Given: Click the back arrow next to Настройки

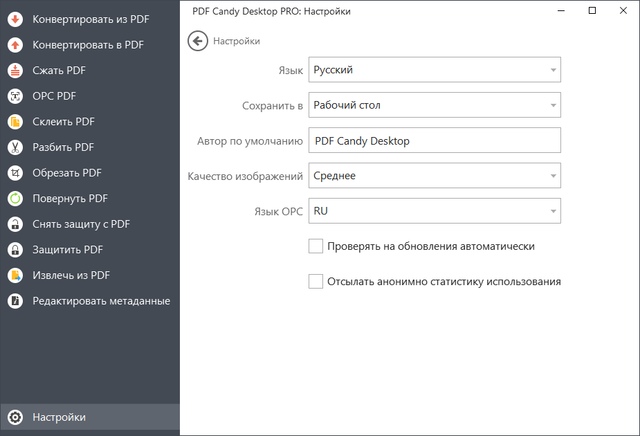Looking at the screenshot, I should pos(197,41).
